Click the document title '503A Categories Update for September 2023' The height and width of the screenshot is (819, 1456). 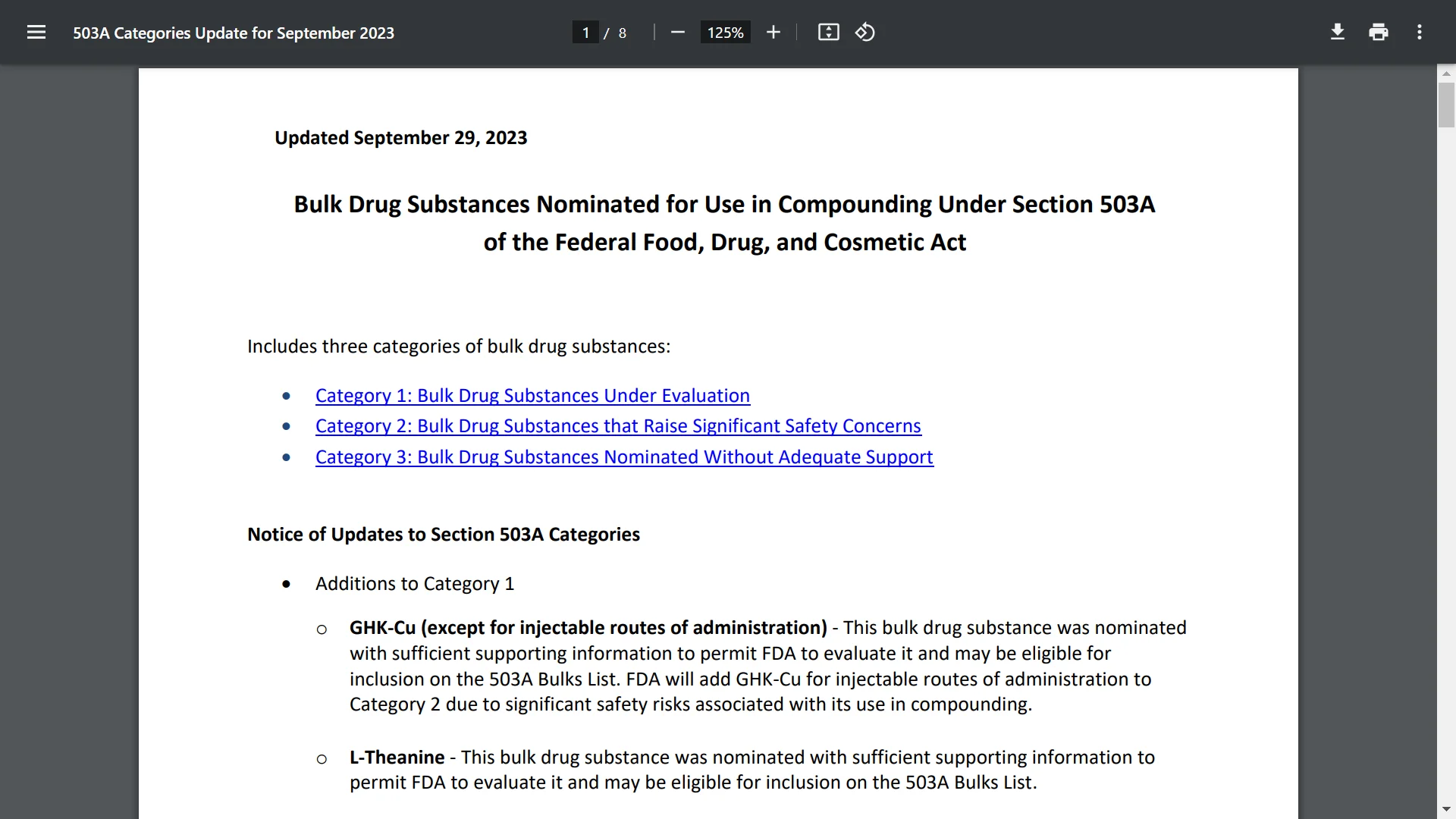point(234,33)
